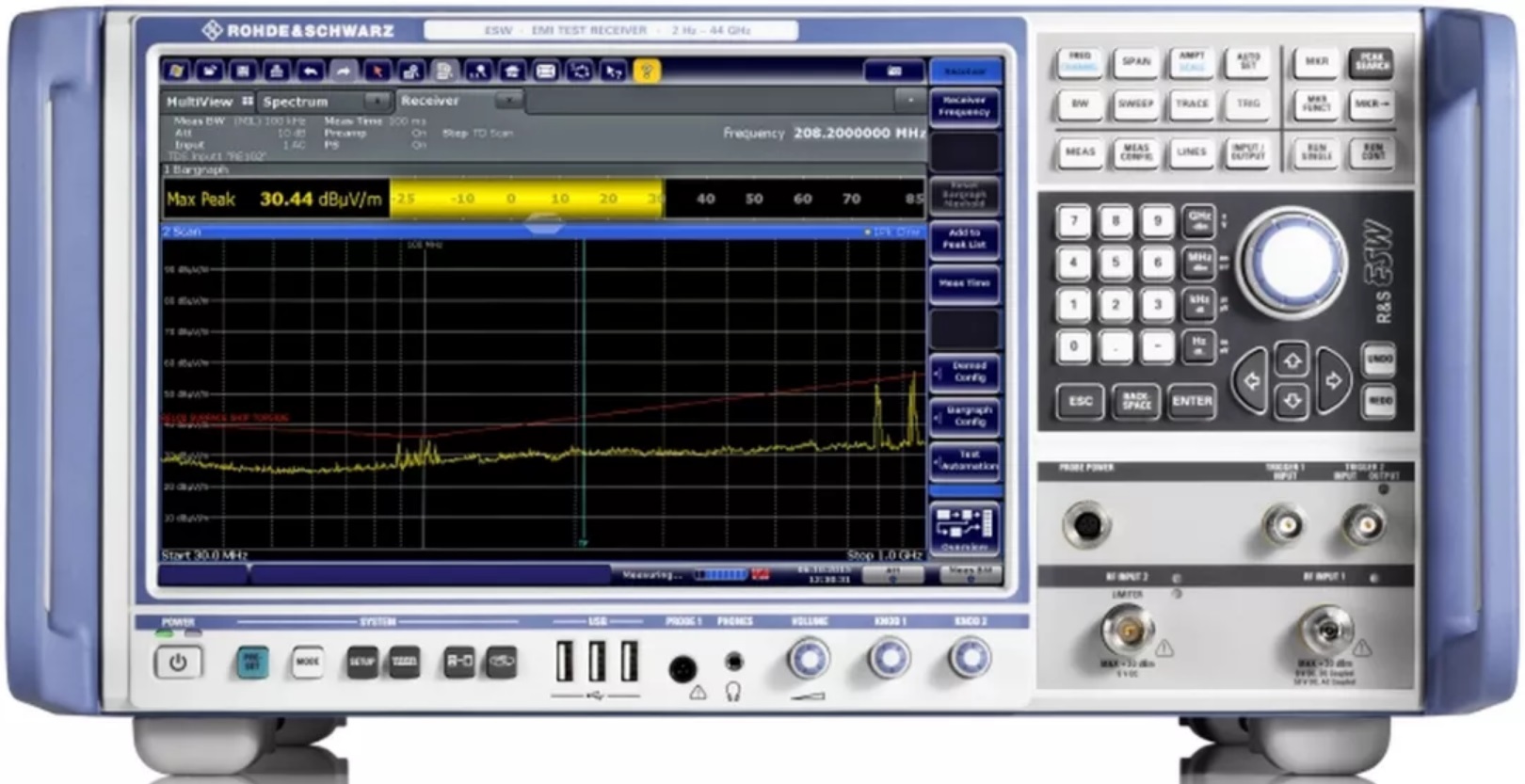Toggle the POWER button
The width and height of the screenshot is (1525, 784).
click(178, 663)
